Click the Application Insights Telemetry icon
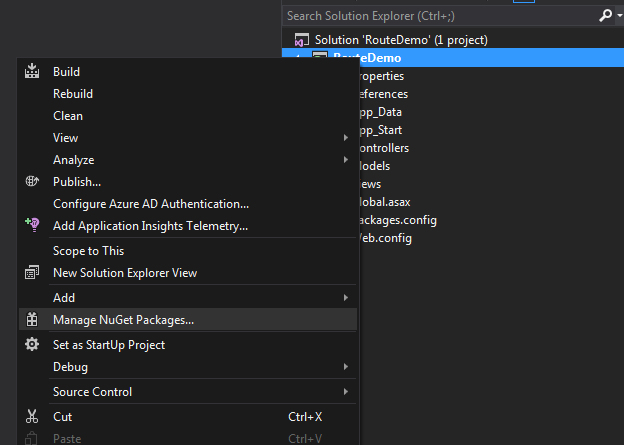 tap(32, 226)
